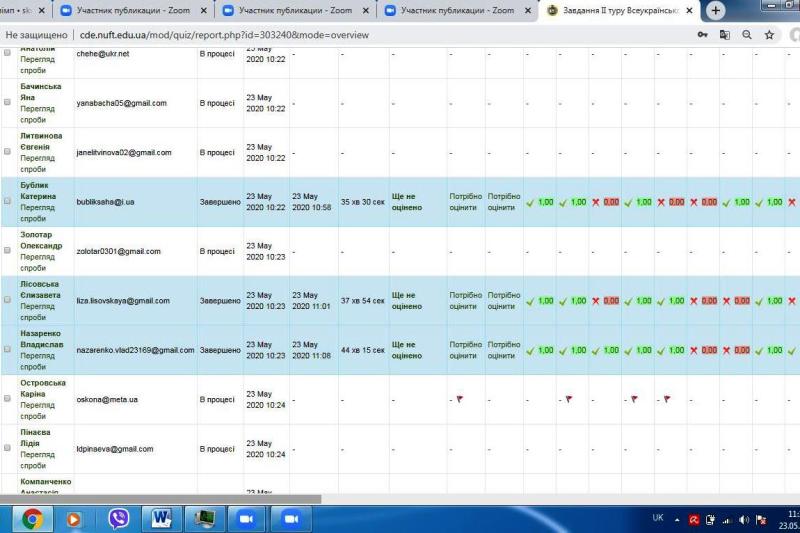Click the red antivirus icon in tray
The image size is (800, 533).
694,520
